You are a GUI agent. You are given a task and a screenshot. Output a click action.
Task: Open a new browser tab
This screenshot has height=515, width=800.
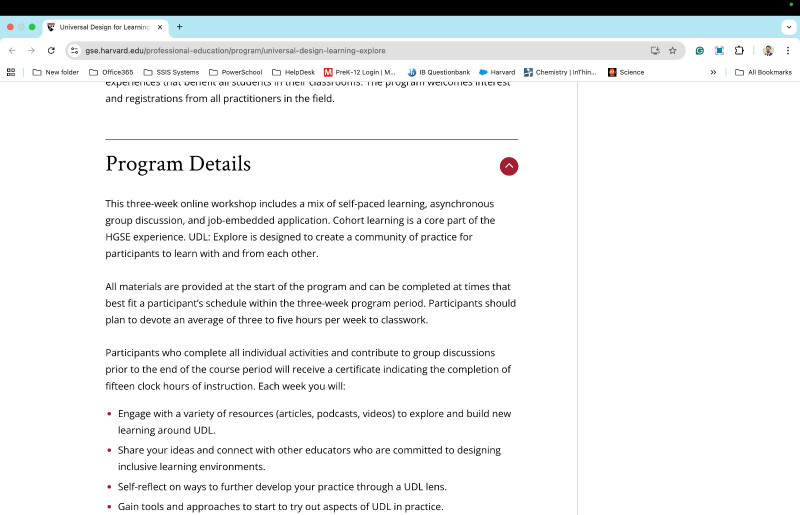click(180, 27)
